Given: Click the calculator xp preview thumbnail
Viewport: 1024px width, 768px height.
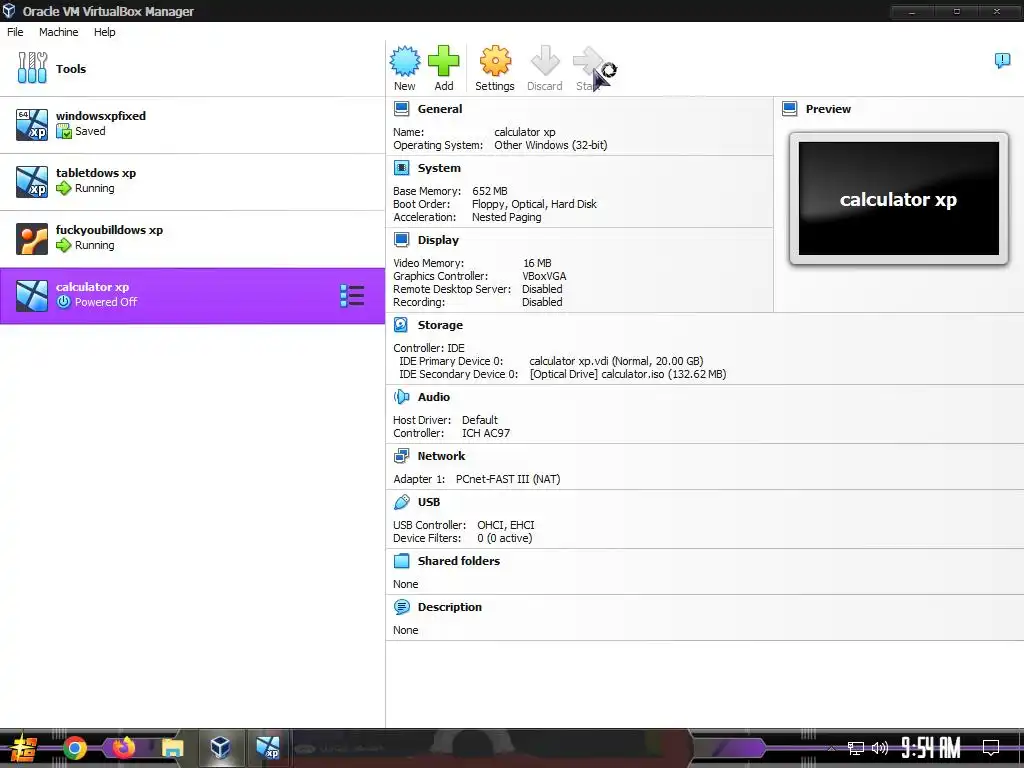Looking at the screenshot, I should tap(899, 199).
